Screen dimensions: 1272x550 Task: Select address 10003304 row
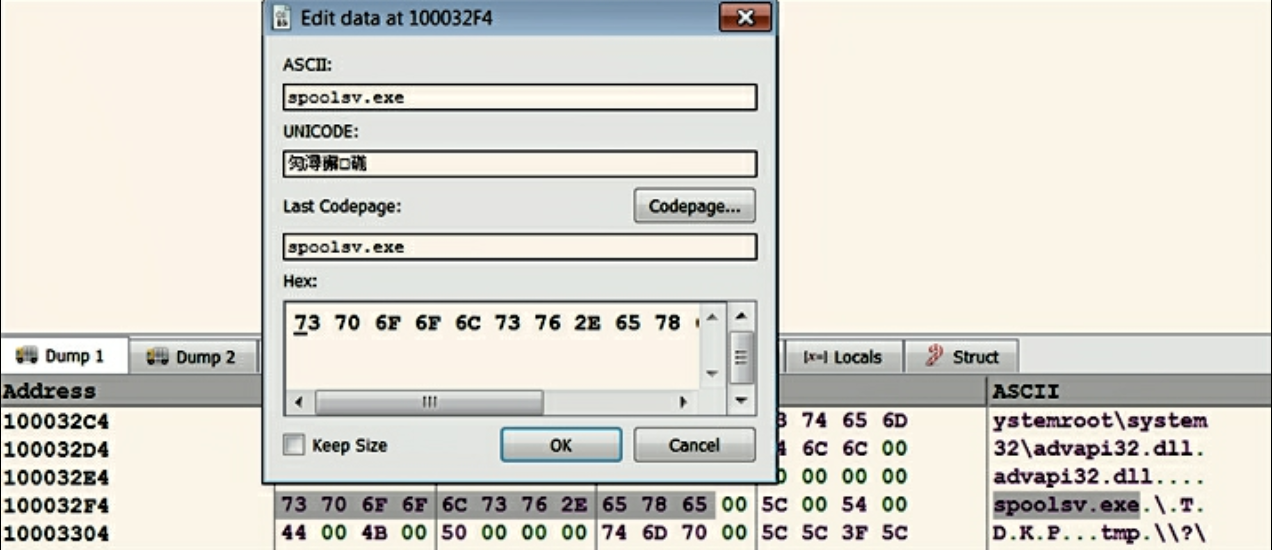pyautogui.click(x=56, y=533)
